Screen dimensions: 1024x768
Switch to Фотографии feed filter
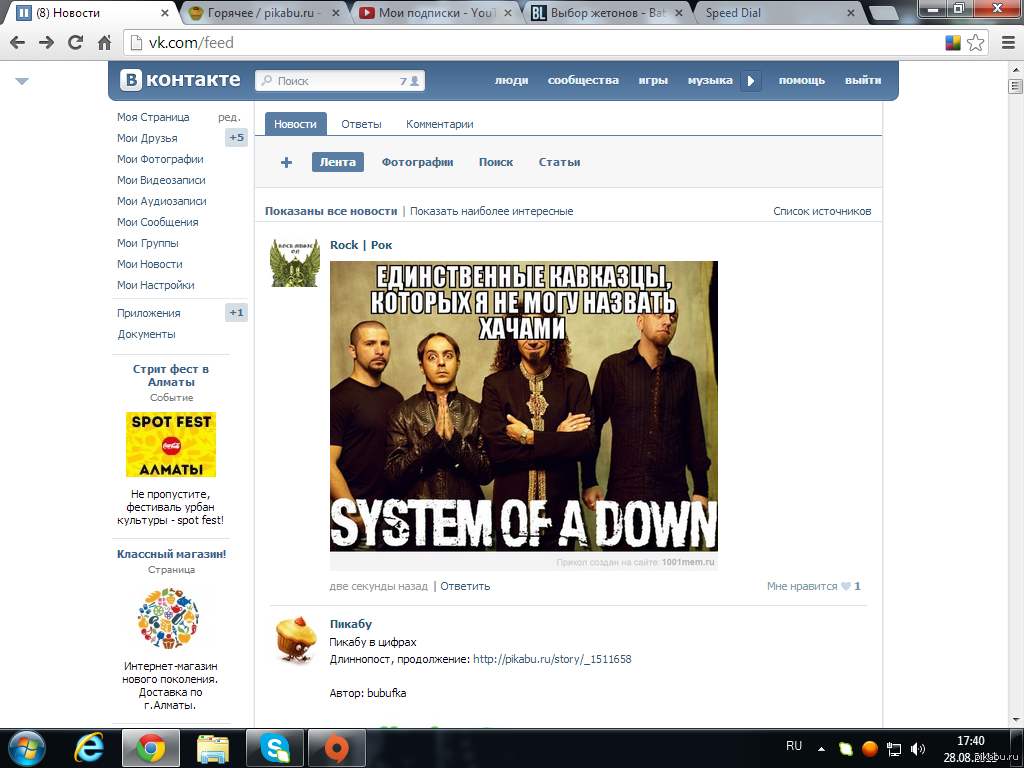417,162
